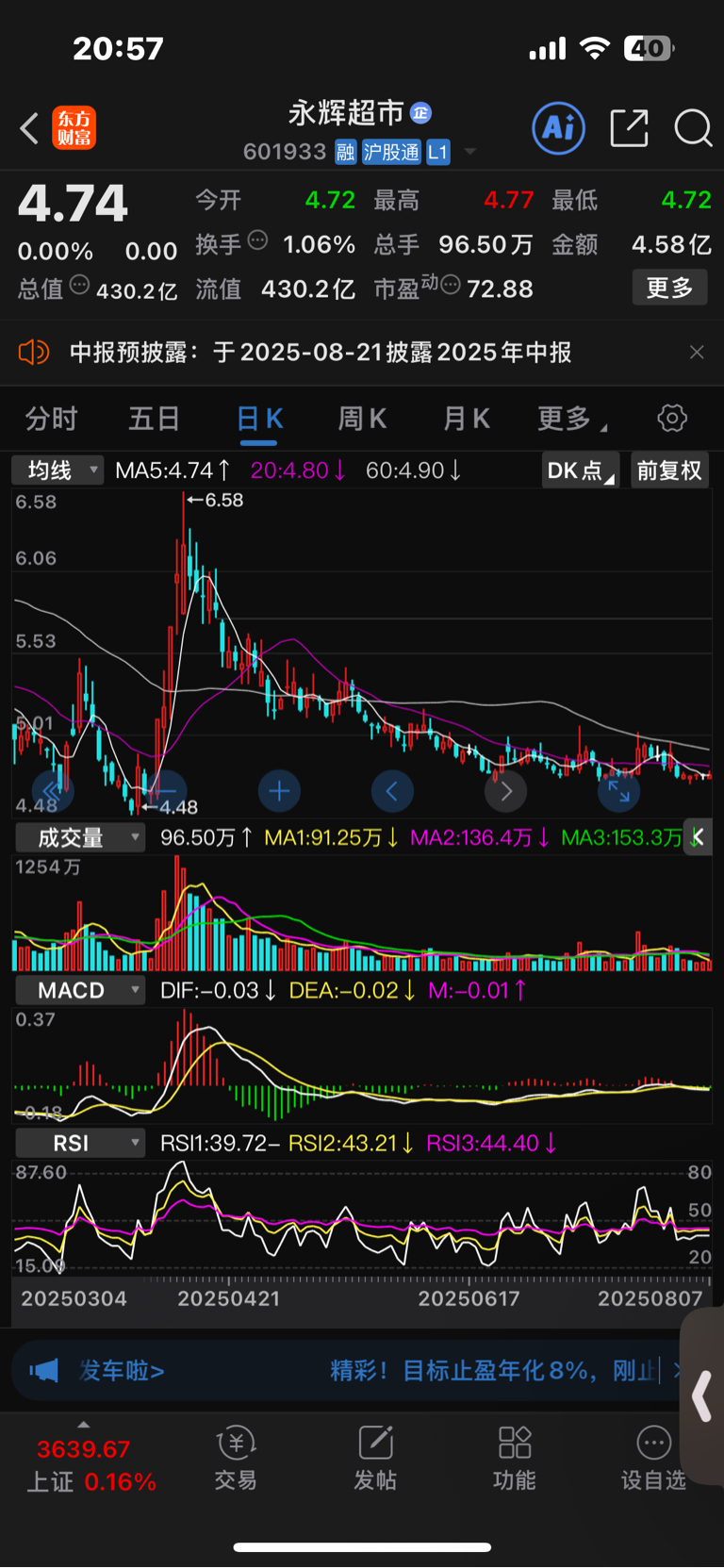724x1568 pixels.
Task: Tap the announcement speaker icon
Action: [33, 353]
